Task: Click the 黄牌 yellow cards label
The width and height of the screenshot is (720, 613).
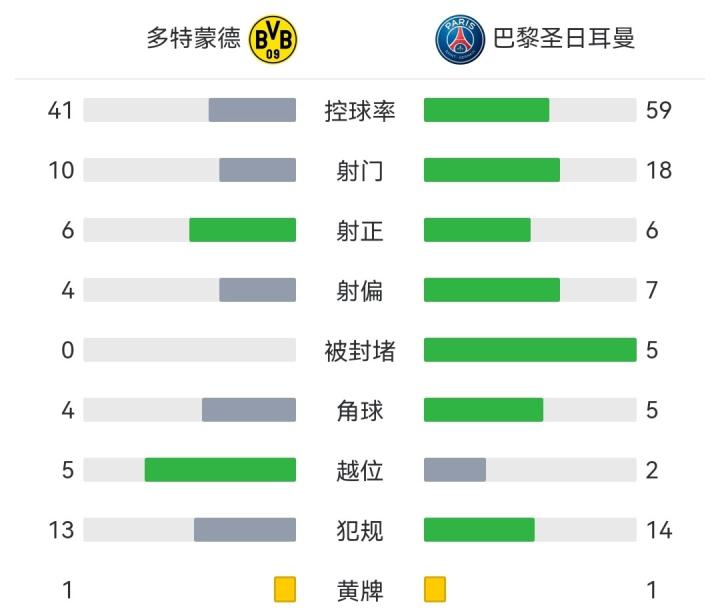Action: pos(360,590)
